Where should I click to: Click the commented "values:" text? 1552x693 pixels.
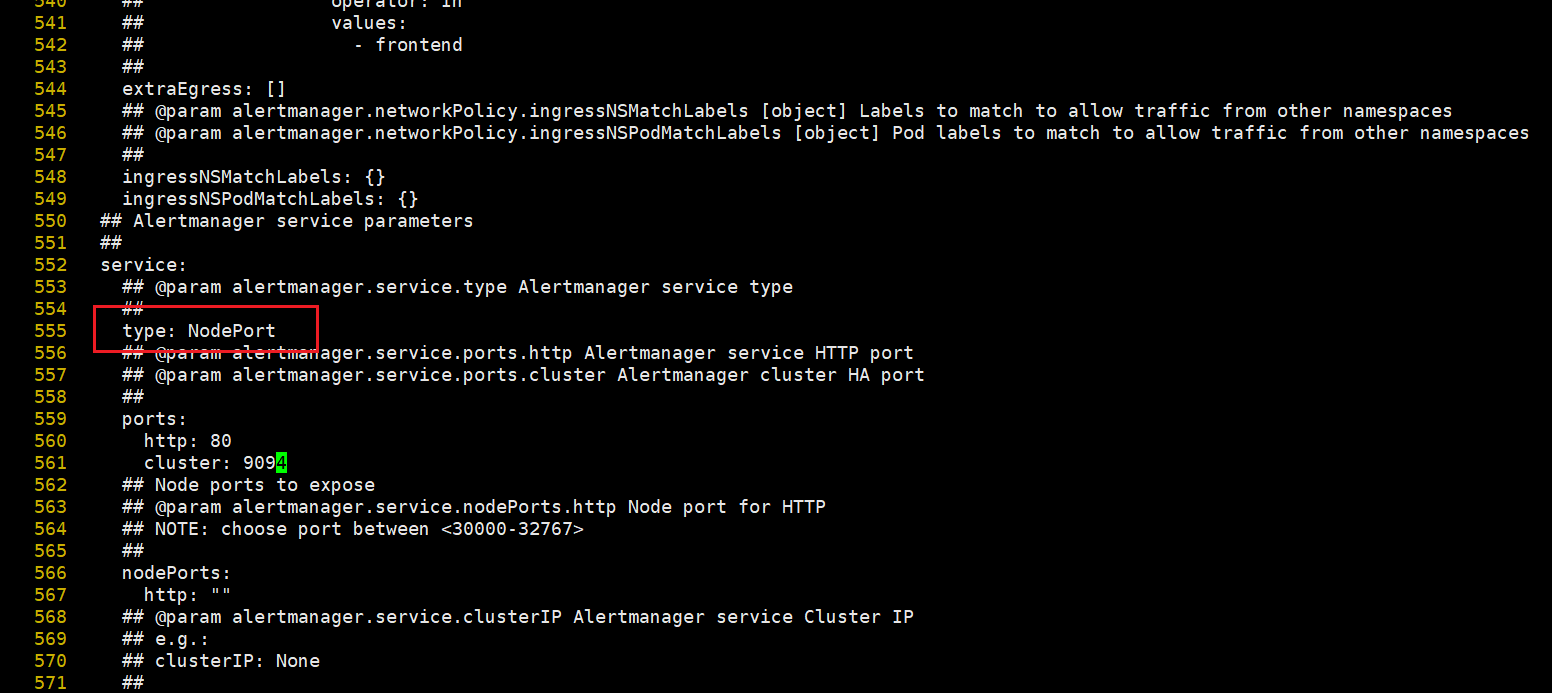click(x=369, y=23)
